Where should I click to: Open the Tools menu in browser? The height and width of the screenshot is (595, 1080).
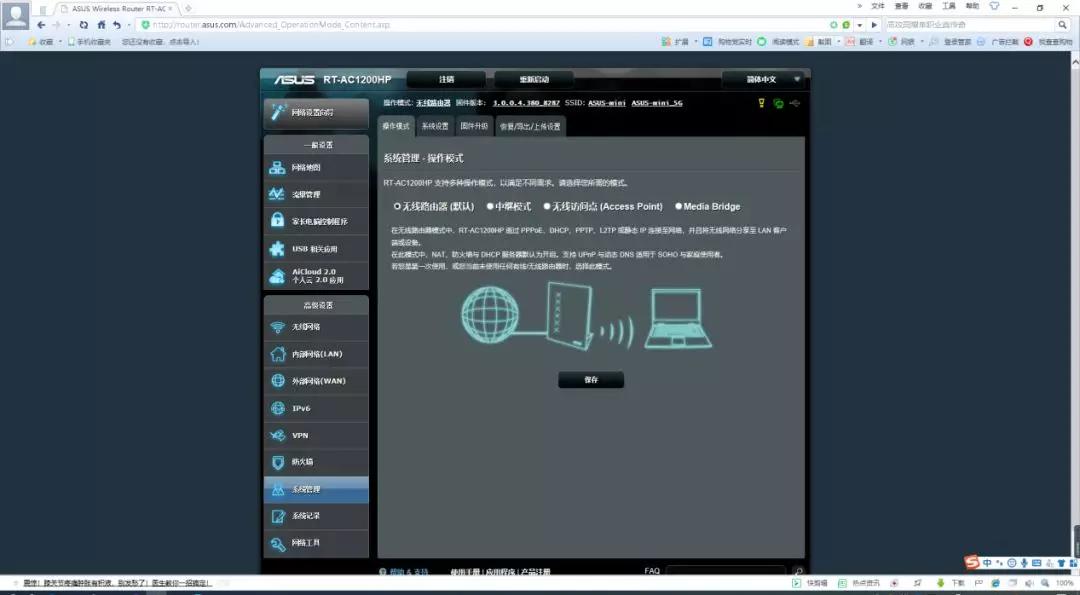point(948,6)
